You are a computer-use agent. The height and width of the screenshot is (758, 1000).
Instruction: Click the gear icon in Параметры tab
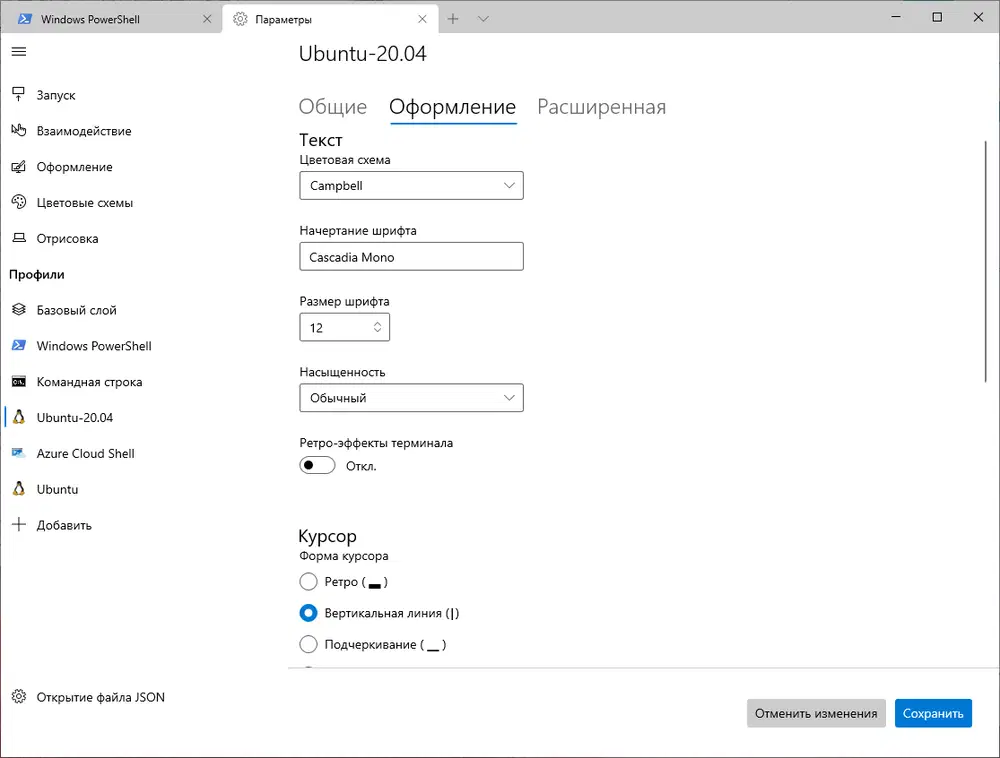point(240,19)
